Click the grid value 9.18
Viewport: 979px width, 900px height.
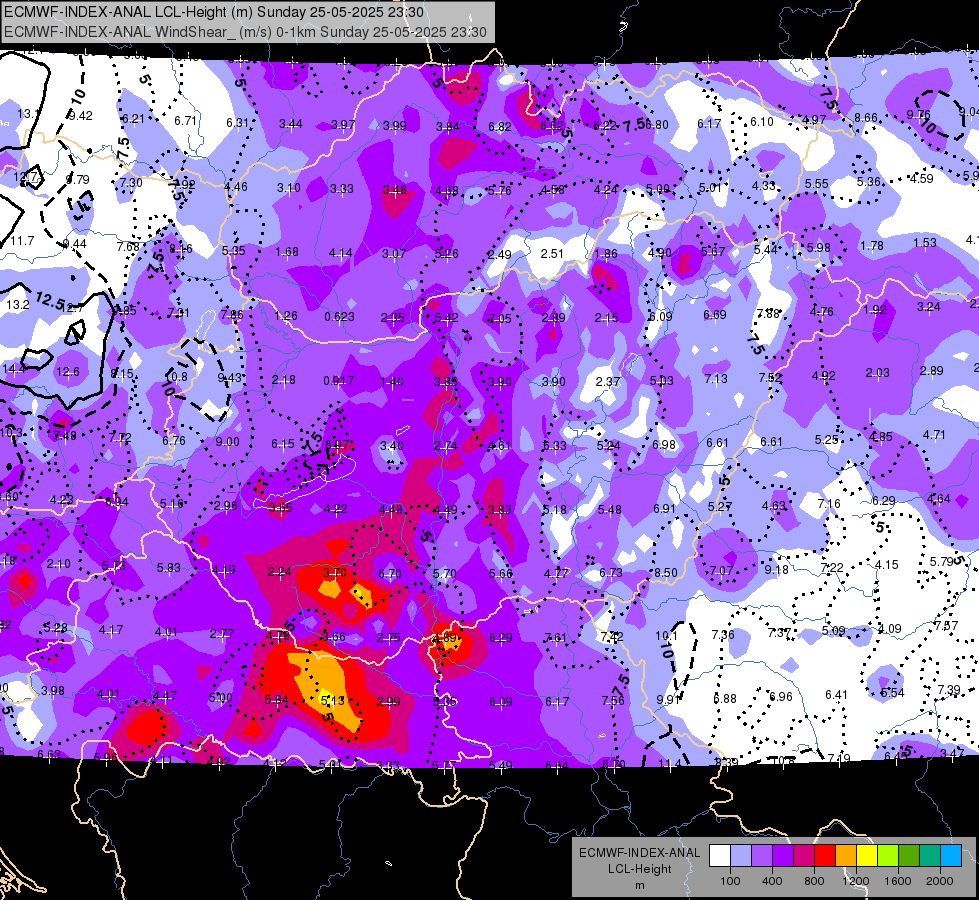776,570
